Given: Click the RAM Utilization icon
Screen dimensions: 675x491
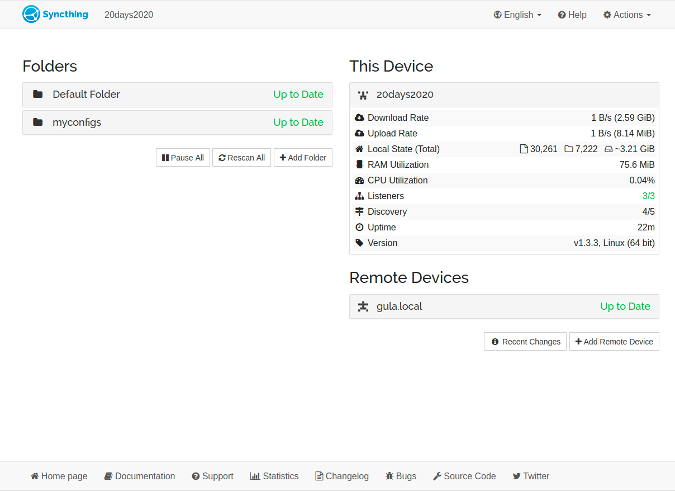Looking at the screenshot, I should click(359, 164).
